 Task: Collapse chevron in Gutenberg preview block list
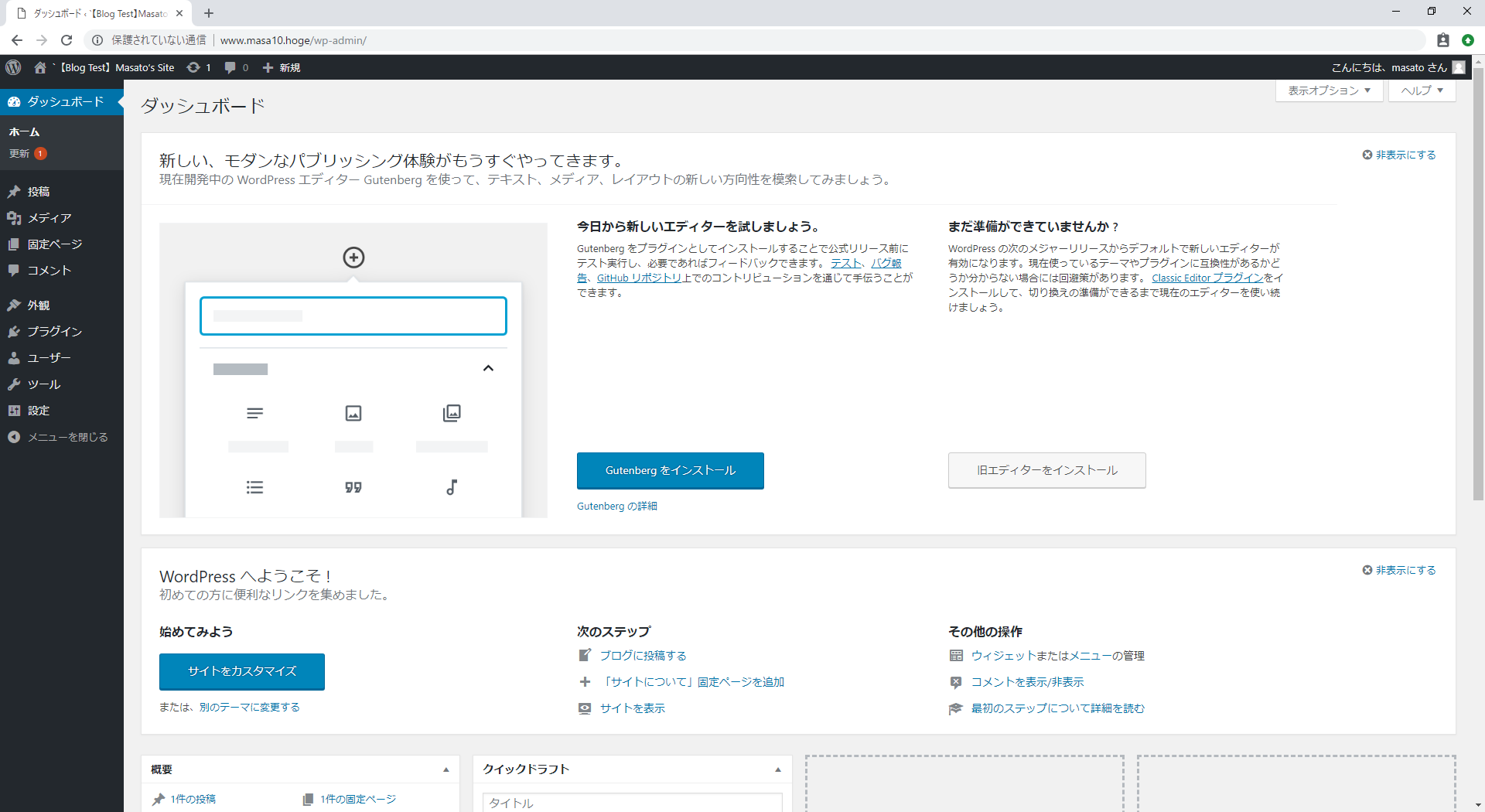point(488,368)
